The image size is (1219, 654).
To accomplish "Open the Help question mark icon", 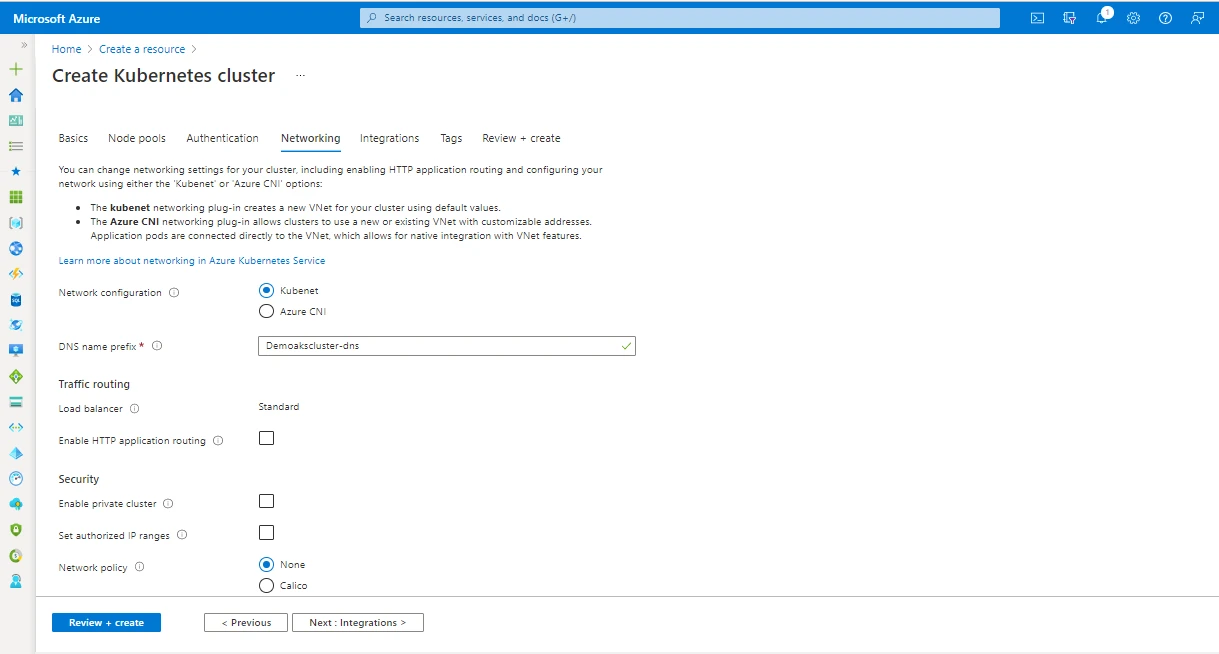I will pos(1165,17).
